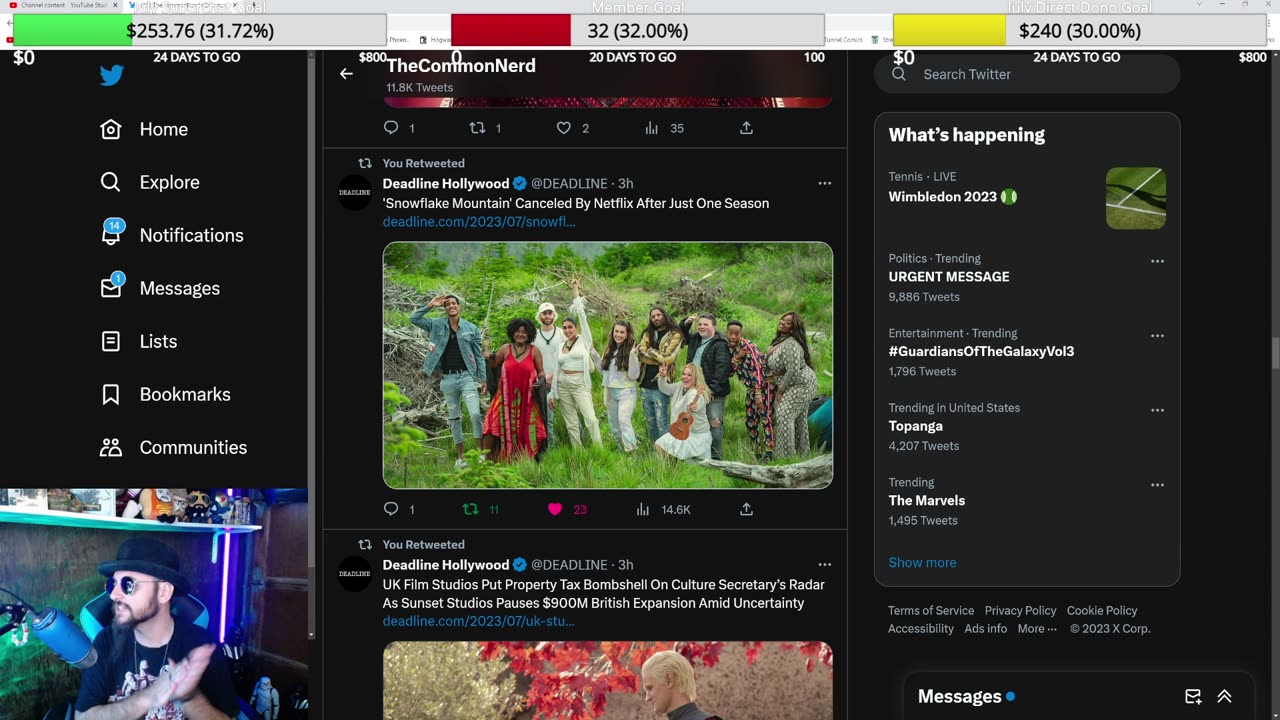Click Deadline avatar on UK Film Studios tweet
1280x720 pixels.
tap(354, 573)
